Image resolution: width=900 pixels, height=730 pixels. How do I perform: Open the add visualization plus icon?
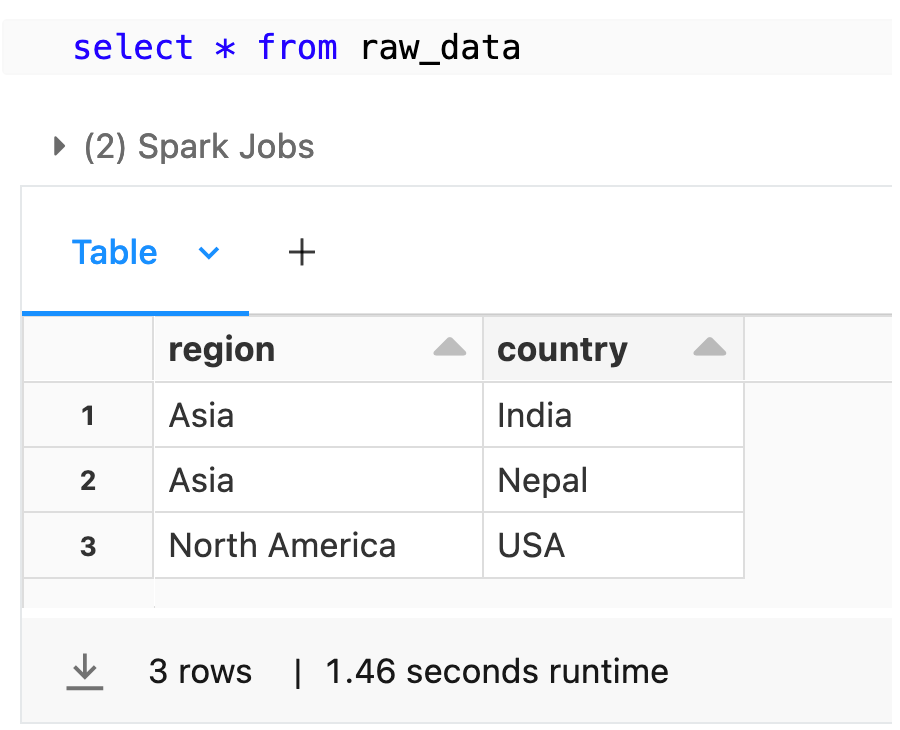point(301,252)
